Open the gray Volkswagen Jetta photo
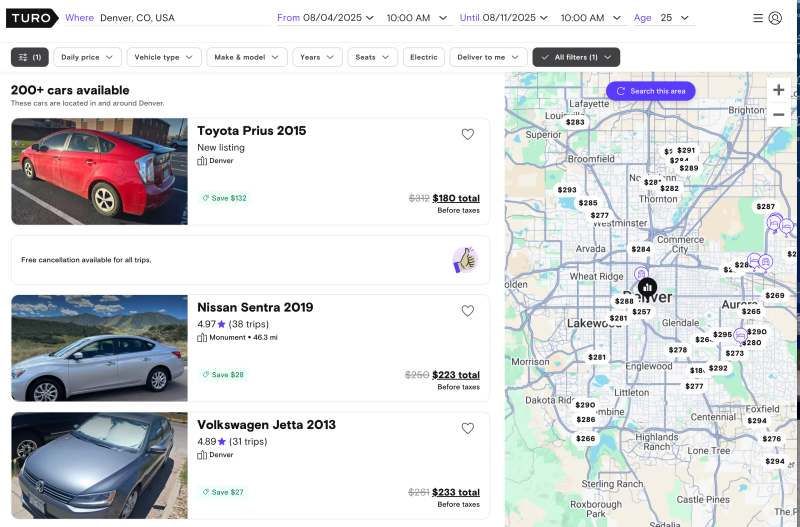The height and width of the screenshot is (527, 800). (x=99, y=465)
